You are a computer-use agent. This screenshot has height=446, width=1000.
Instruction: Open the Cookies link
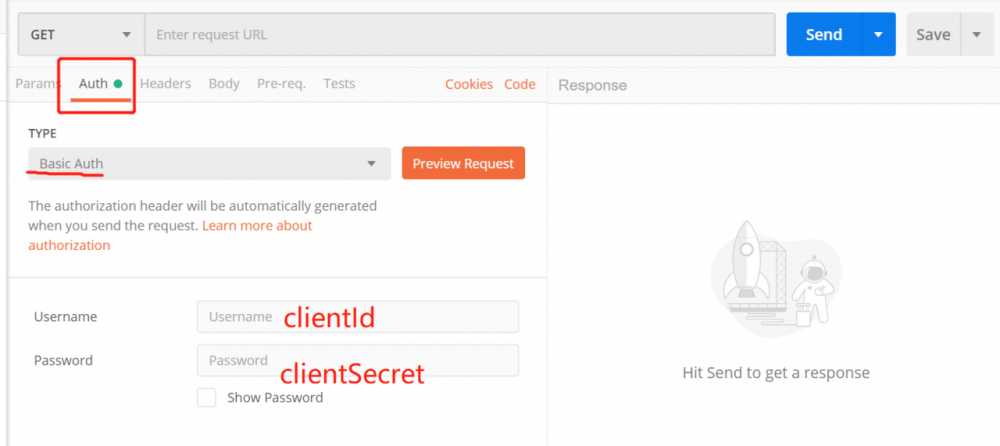point(469,84)
